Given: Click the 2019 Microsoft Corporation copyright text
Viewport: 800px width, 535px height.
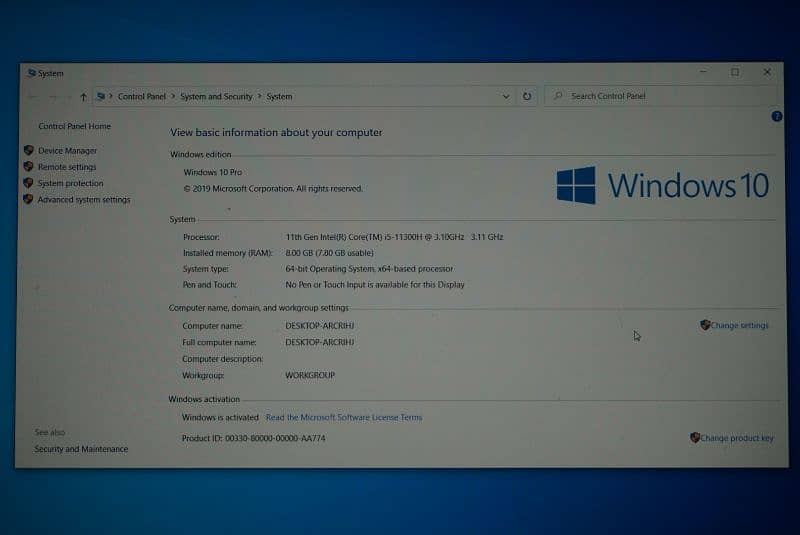Looking at the screenshot, I should click(x=273, y=189).
